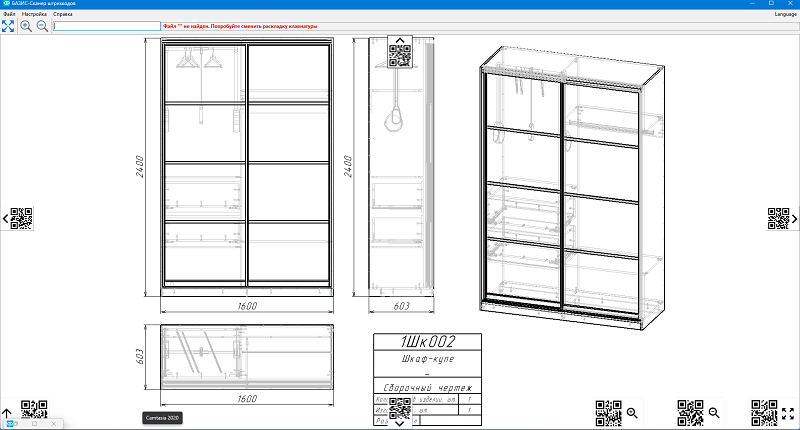The height and width of the screenshot is (430, 800).
Task: Open the Настройка menu
Action: [34, 14]
